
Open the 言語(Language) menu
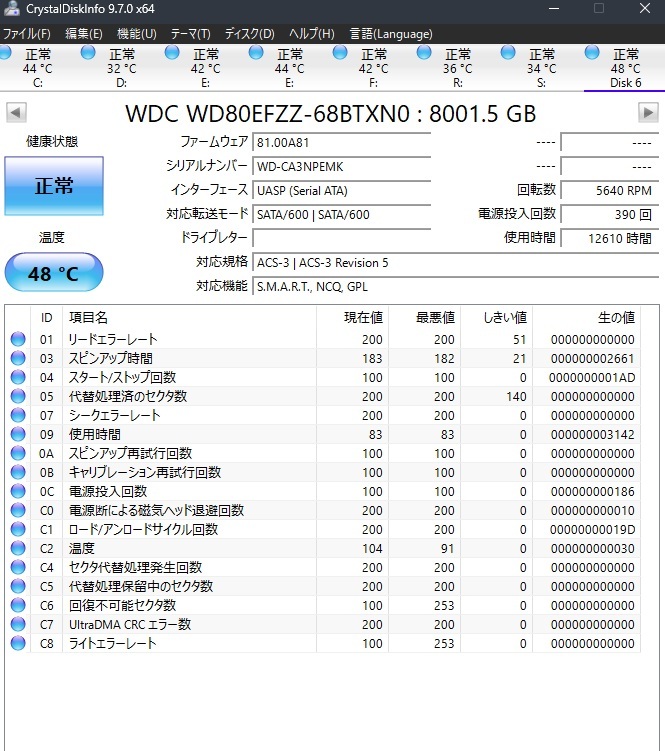[391, 34]
